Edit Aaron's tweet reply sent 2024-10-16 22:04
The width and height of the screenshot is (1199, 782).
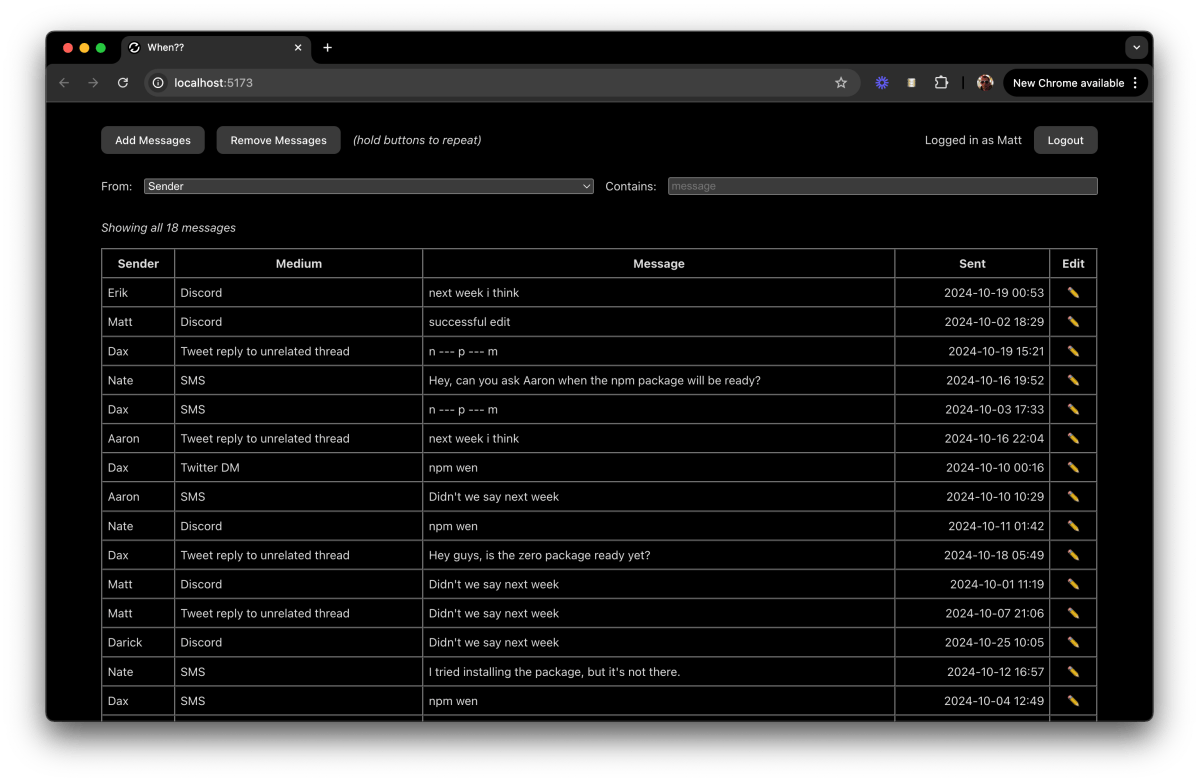[1073, 438]
